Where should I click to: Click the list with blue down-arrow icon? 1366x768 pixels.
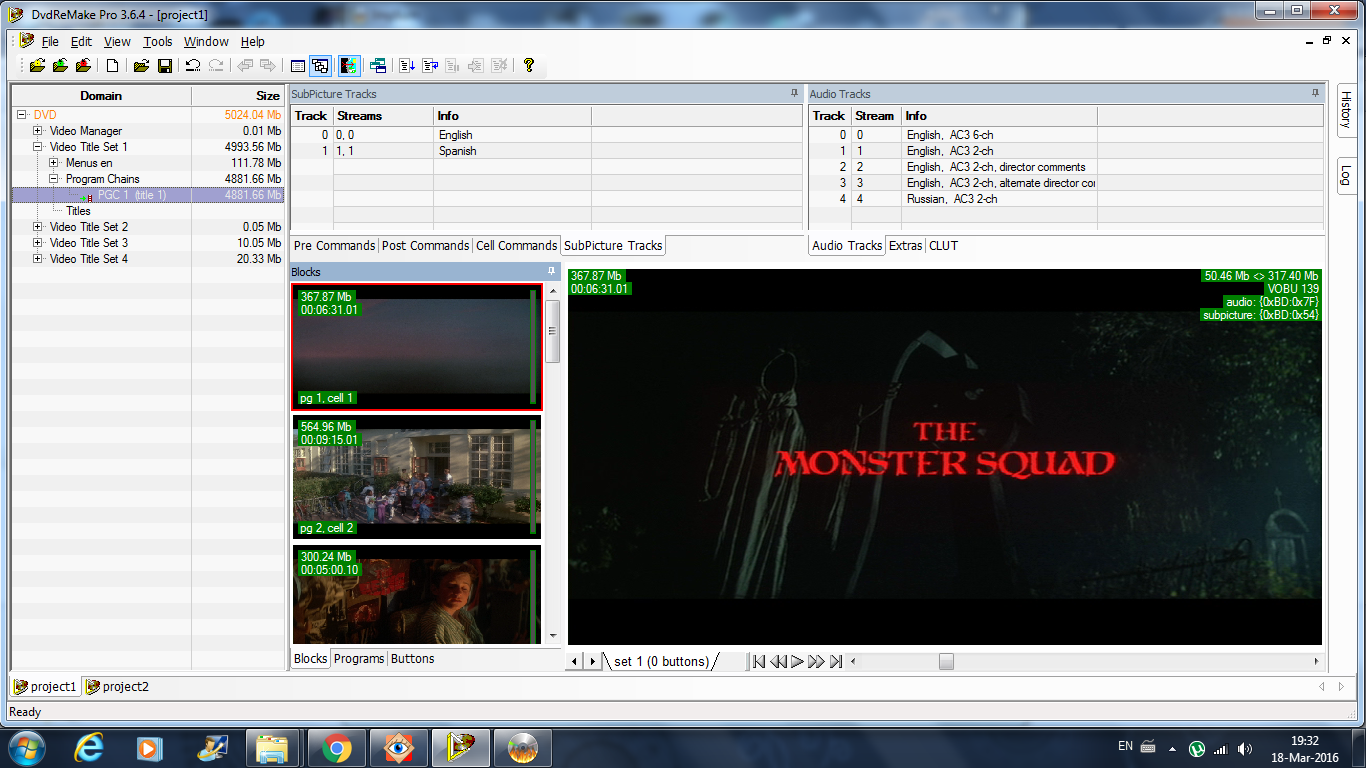(407, 66)
